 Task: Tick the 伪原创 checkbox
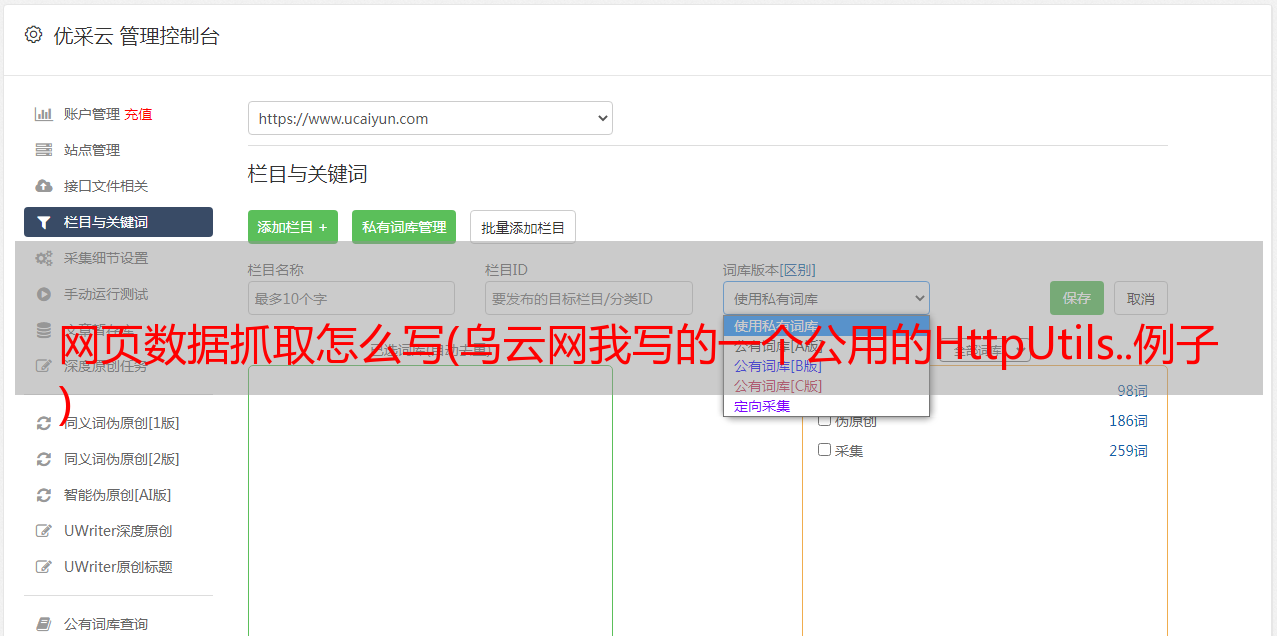point(825,420)
